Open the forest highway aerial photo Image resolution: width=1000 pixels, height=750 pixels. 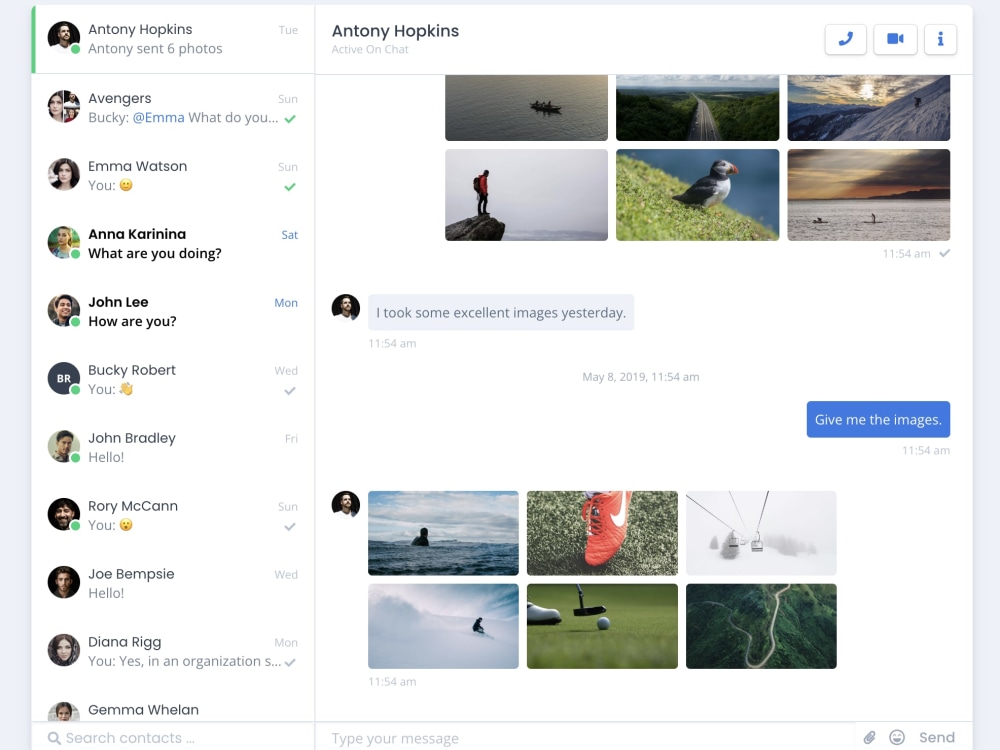697,108
